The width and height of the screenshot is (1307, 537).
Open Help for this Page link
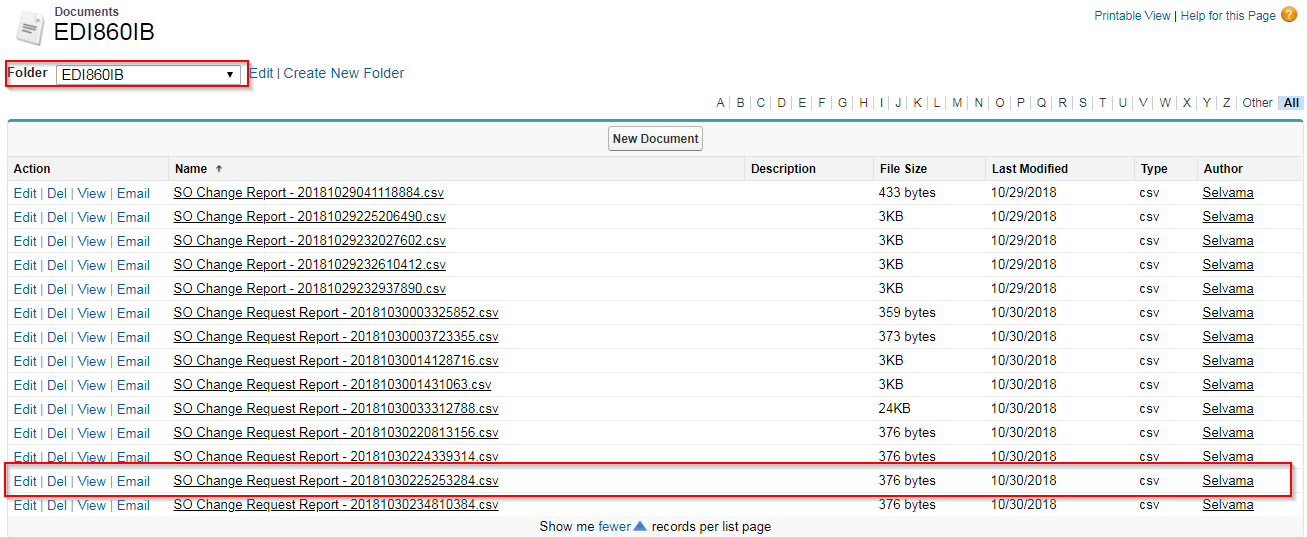[x=1228, y=16]
